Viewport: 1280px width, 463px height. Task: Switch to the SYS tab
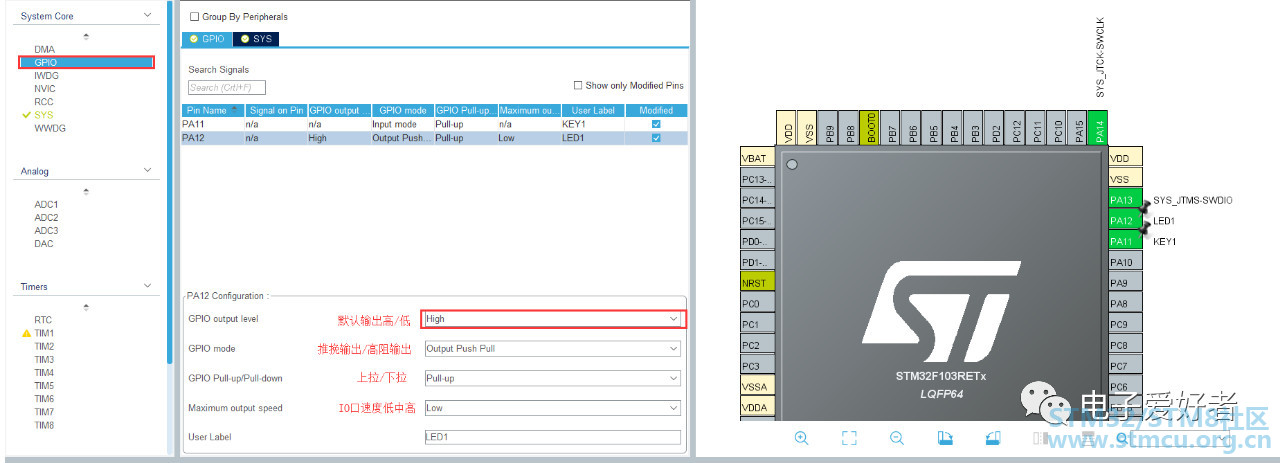point(256,39)
